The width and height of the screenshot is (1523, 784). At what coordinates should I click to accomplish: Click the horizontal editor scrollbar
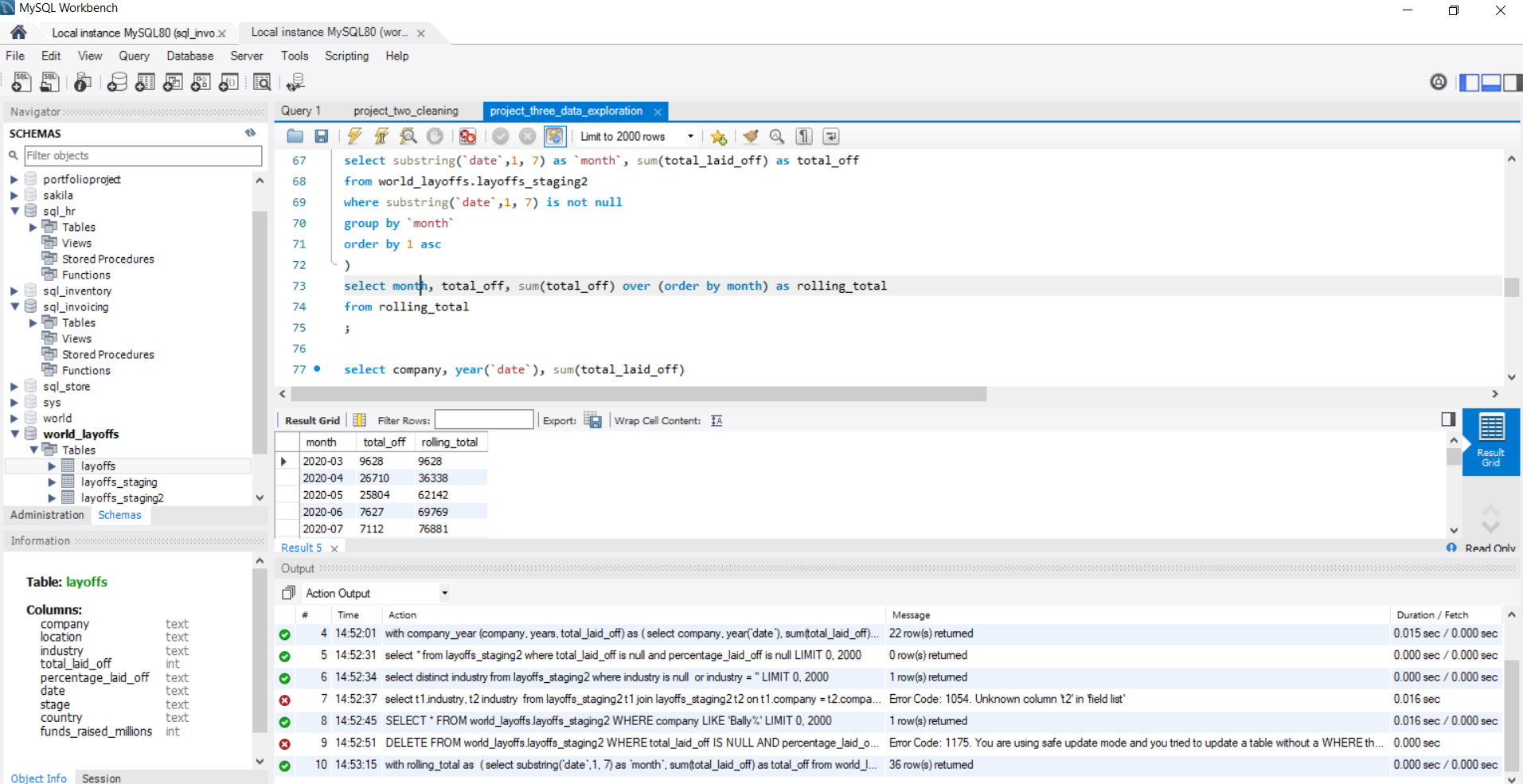click(638, 394)
